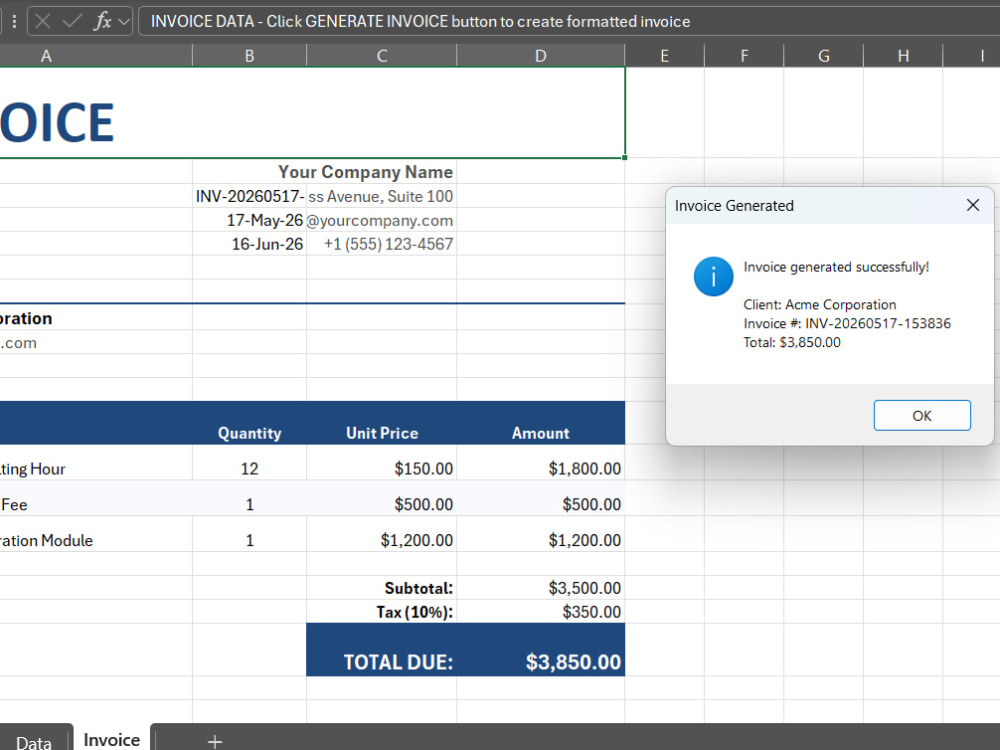1000x750 pixels.
Task: Select column A header
Action: click(x=96, y=56)
